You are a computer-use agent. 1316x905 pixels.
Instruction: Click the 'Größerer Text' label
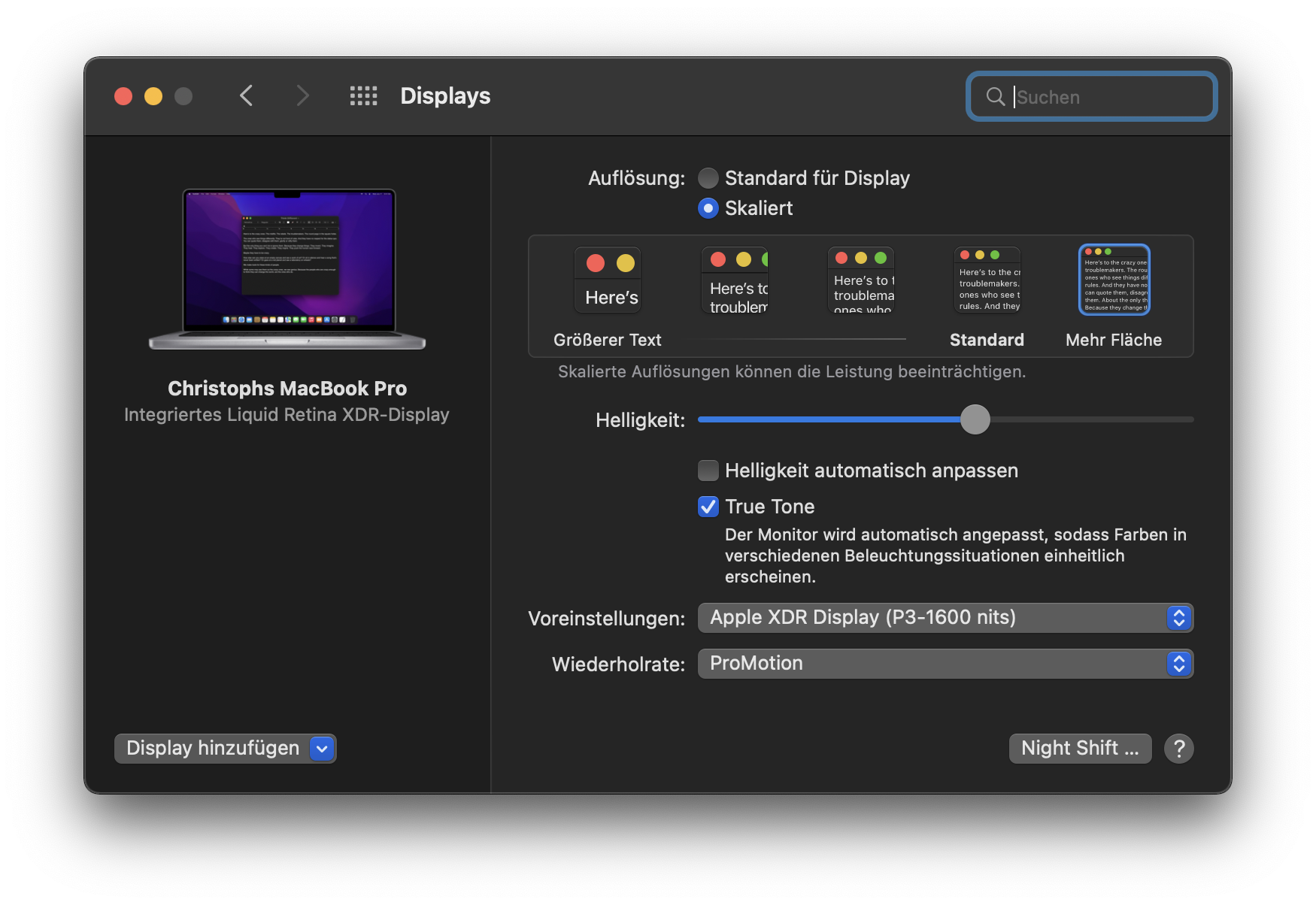pyautogui.click(x=608, y=340)
